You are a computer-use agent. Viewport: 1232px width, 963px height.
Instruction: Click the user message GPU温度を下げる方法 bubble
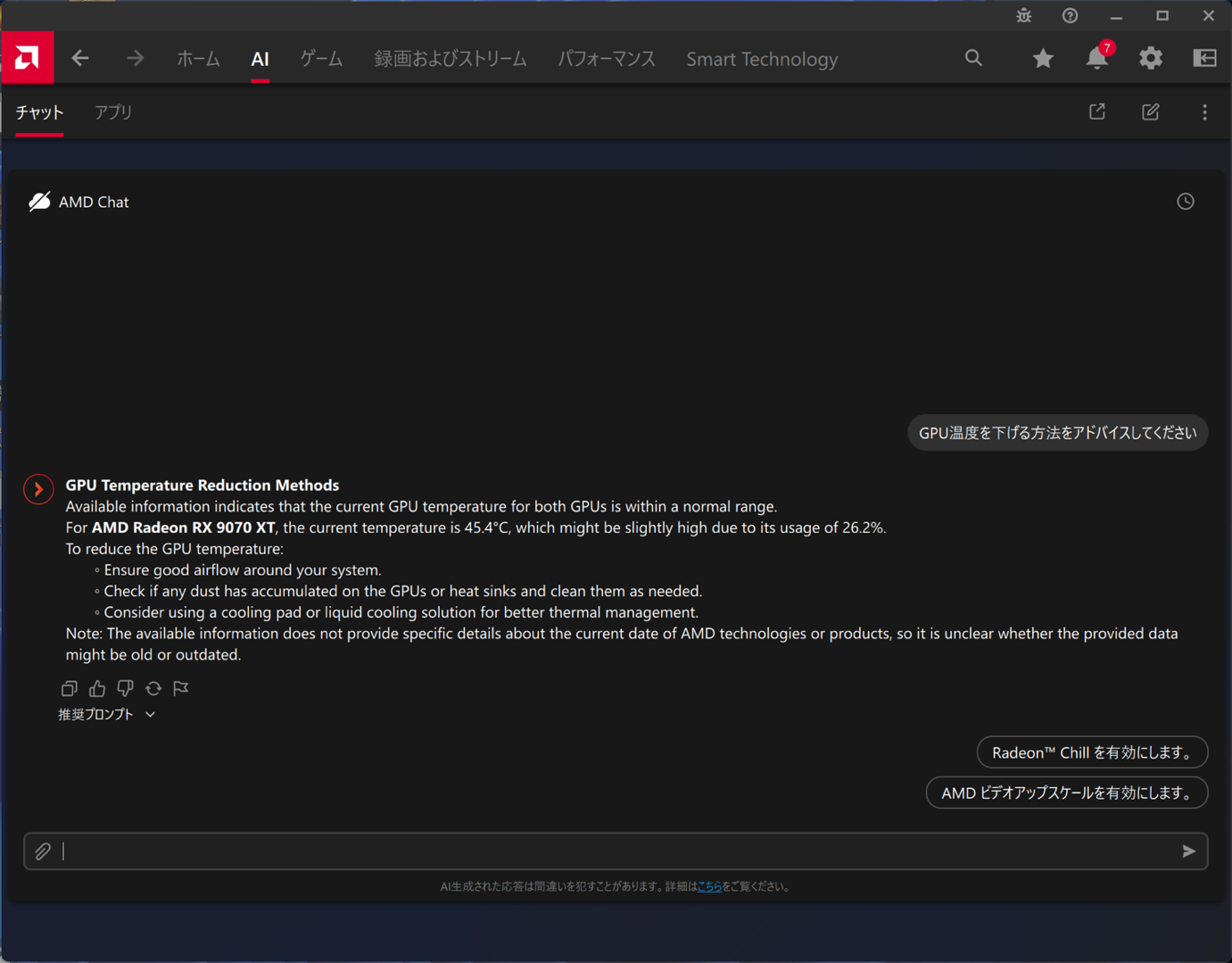pyautogui.click(x=1058, y=433)
